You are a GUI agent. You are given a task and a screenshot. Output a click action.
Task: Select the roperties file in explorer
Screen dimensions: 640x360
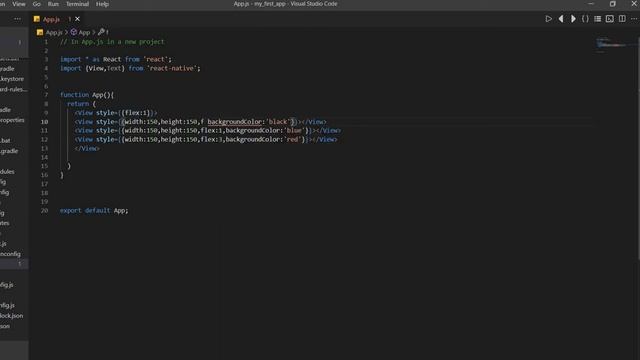point(12,120)
